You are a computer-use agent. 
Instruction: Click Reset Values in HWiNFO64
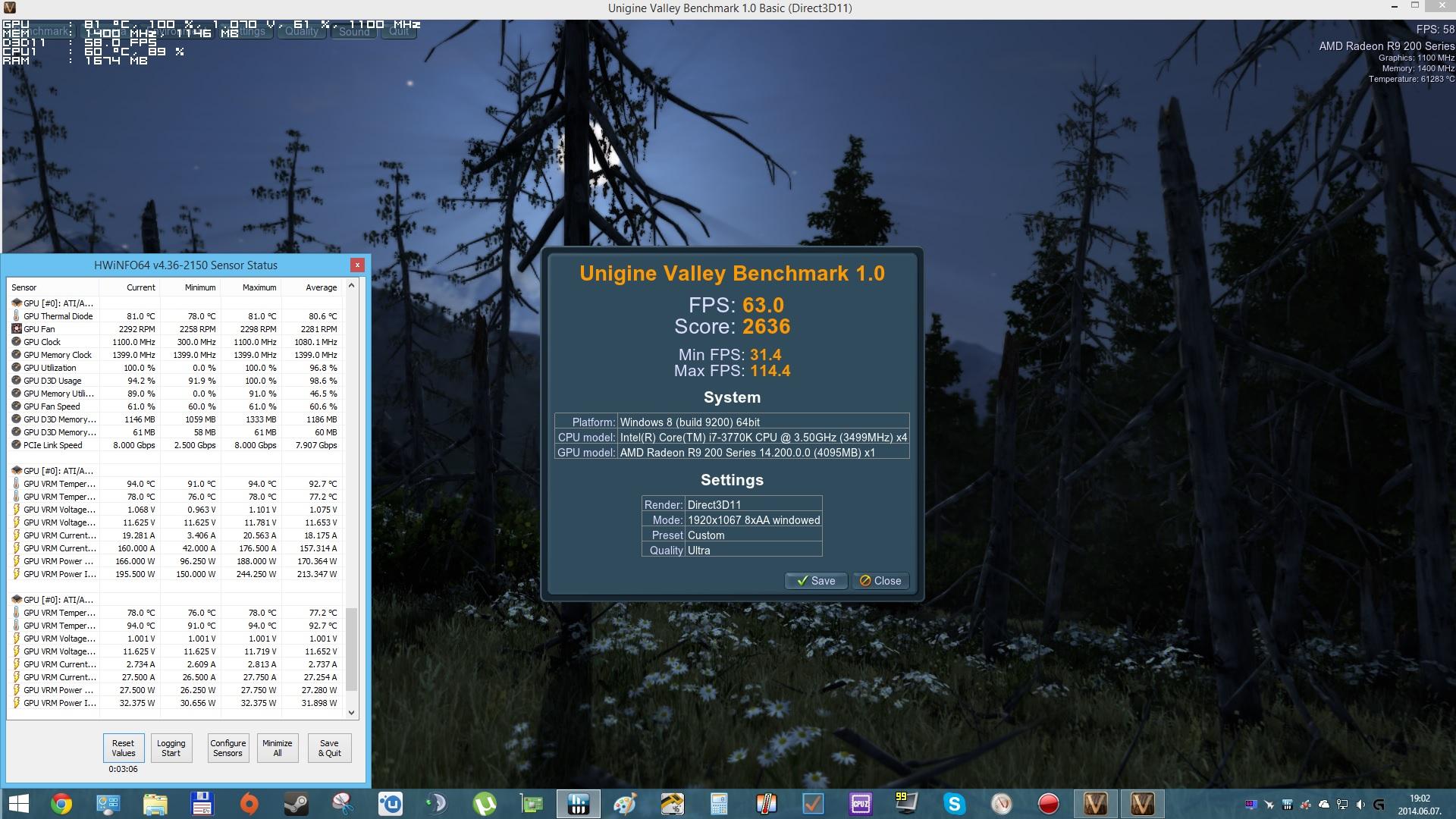tap(123, 748)
